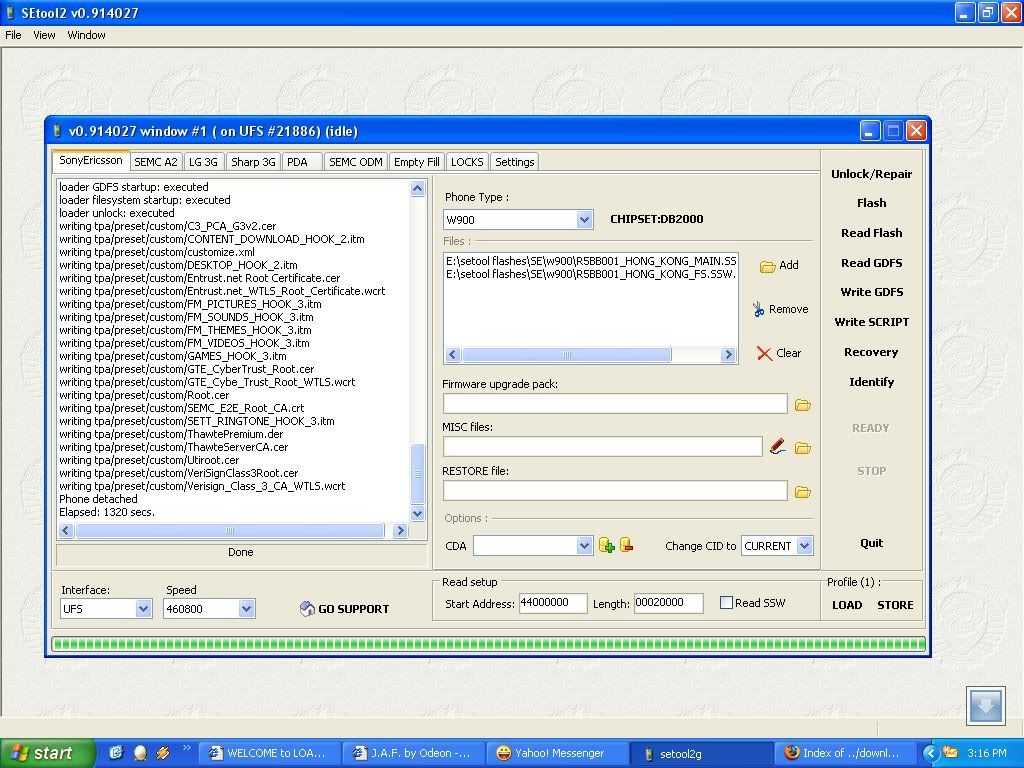Click the Read GDFS button

pos(871,263)
